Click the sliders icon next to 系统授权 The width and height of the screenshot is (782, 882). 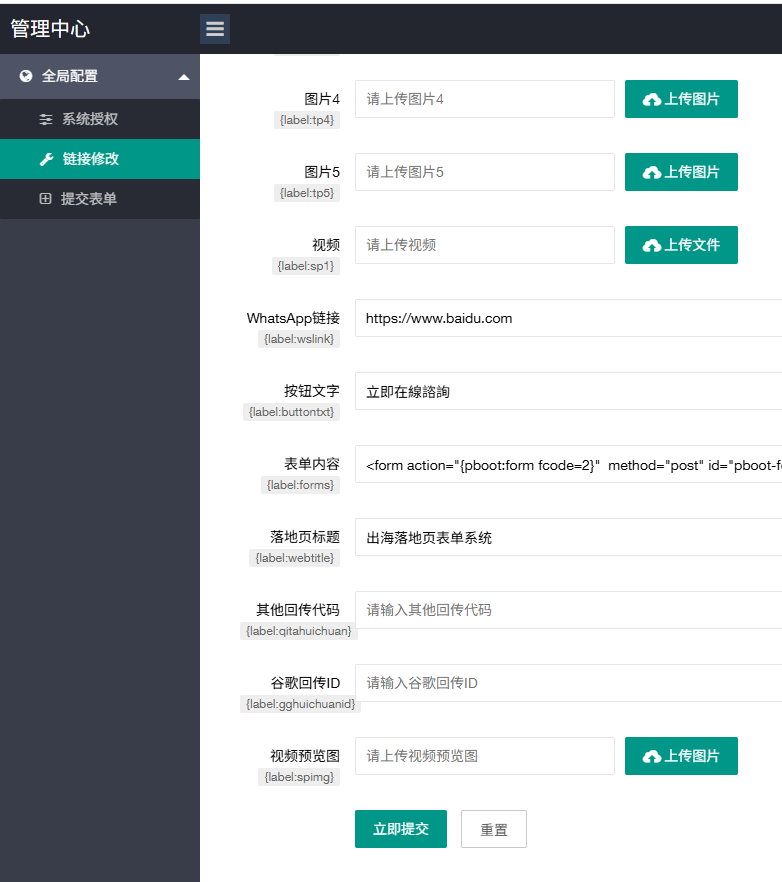(45, 119)
